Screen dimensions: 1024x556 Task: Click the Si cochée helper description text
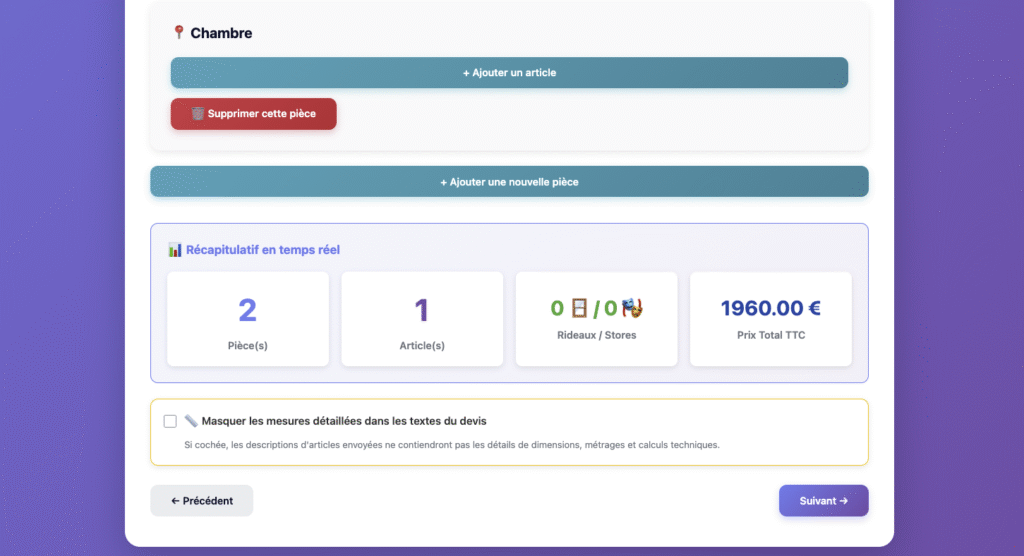click(451, 445)
